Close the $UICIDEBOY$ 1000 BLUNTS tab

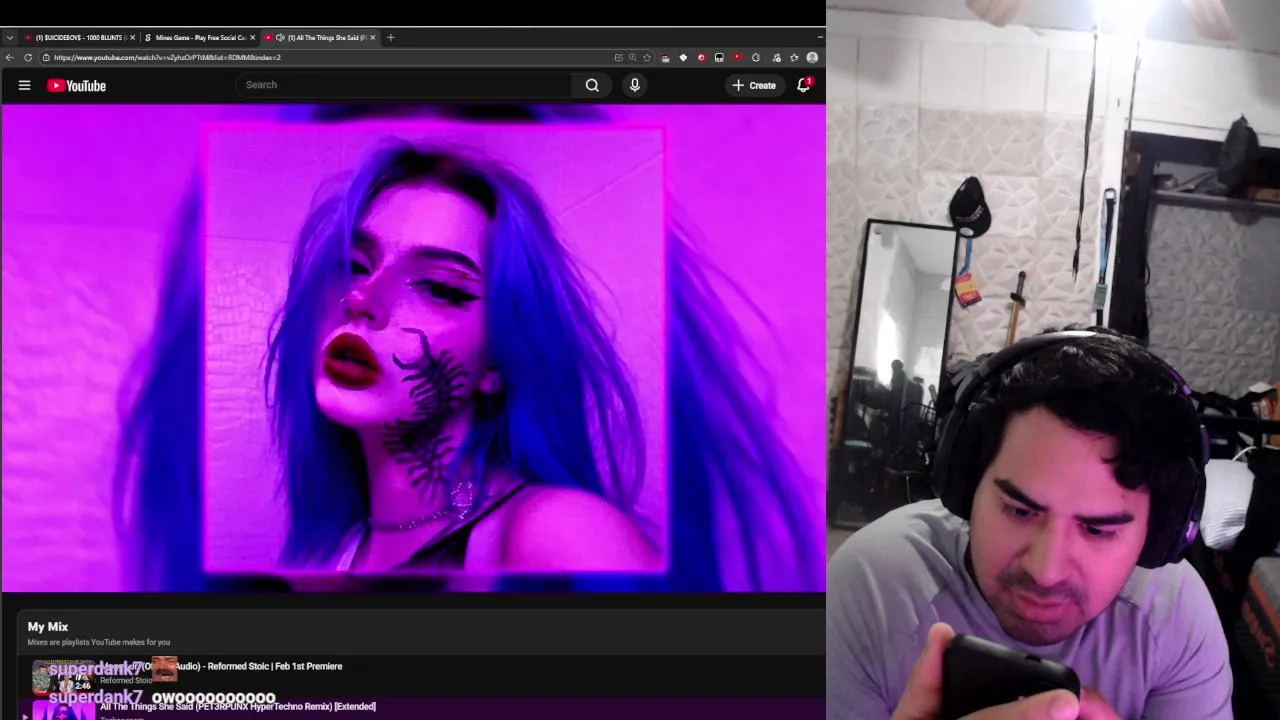(133, 37)
